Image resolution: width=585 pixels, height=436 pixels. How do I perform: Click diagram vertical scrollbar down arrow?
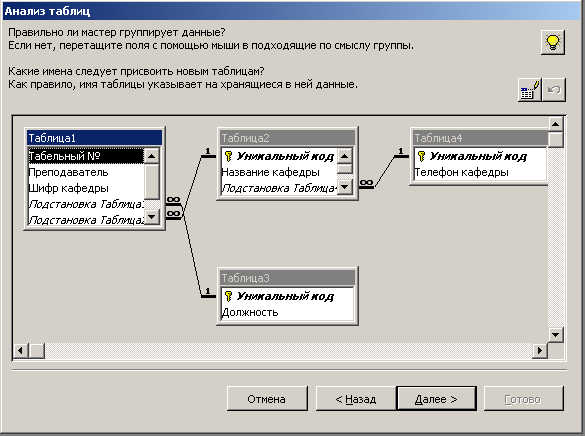556,335
